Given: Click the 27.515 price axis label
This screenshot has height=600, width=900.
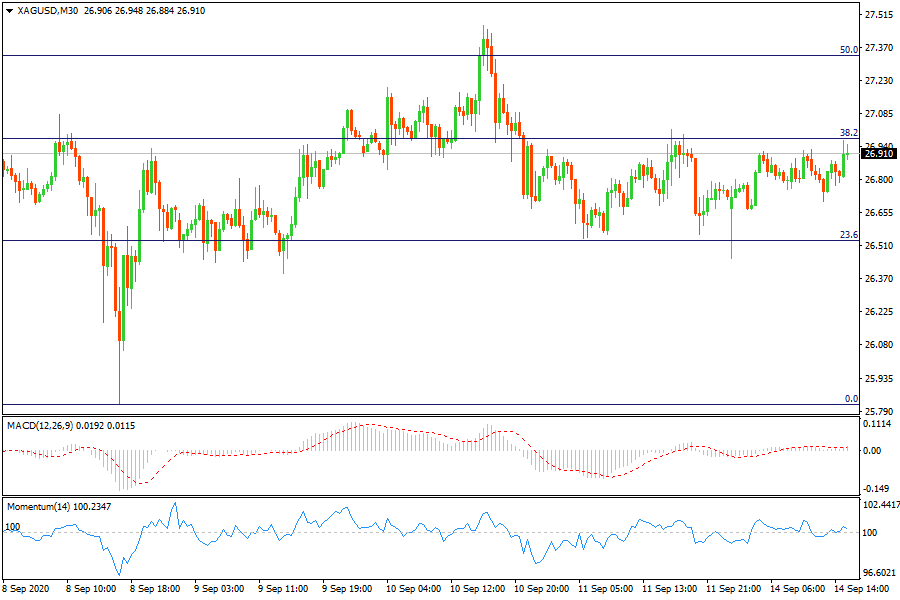Looking at the screenshot, I should point(878,15).
